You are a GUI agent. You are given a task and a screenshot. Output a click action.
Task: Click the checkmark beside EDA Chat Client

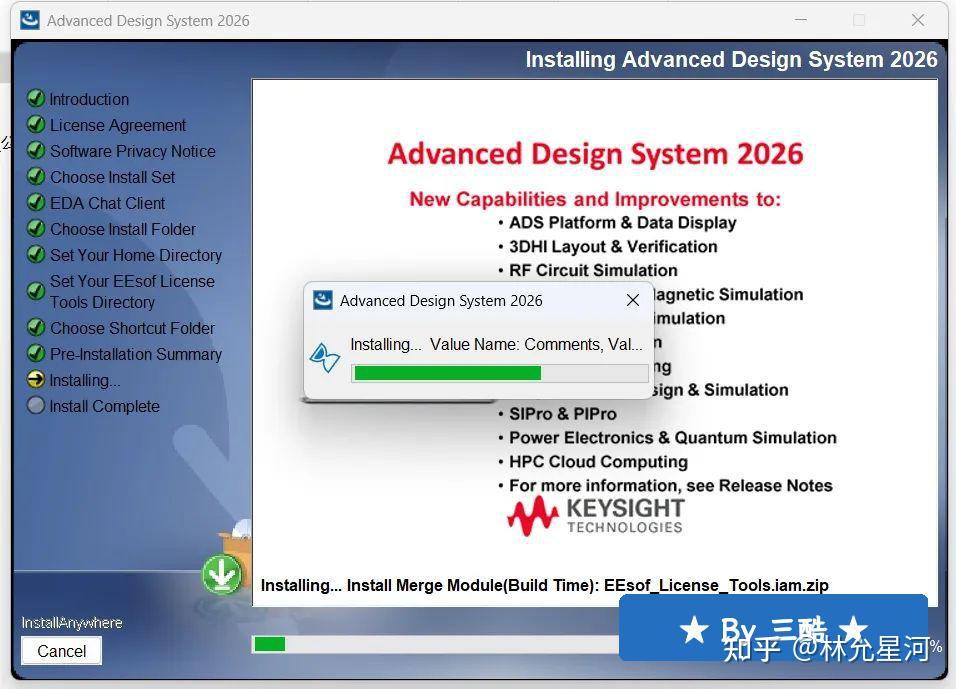36,203
